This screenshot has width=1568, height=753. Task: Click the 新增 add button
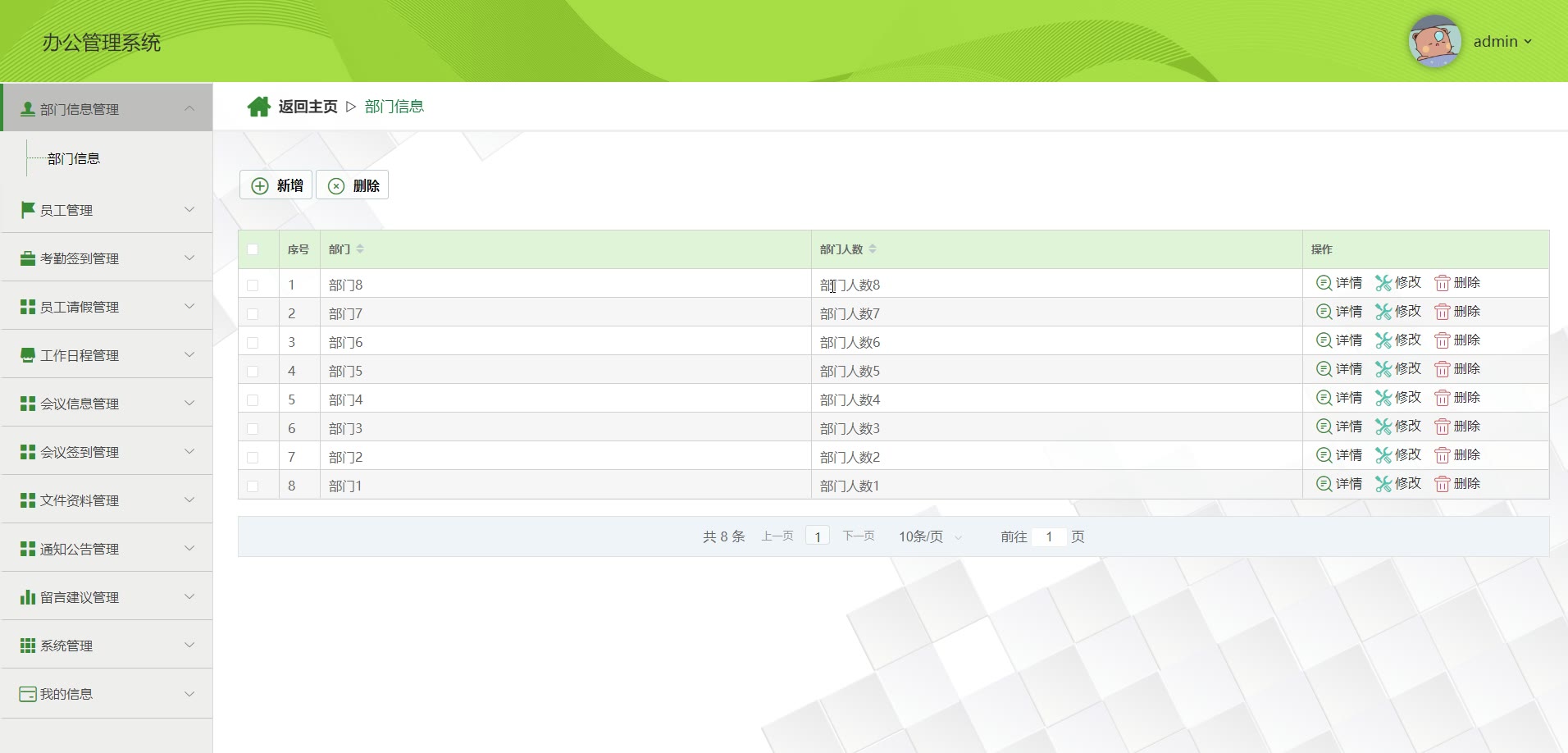point(276,185)
